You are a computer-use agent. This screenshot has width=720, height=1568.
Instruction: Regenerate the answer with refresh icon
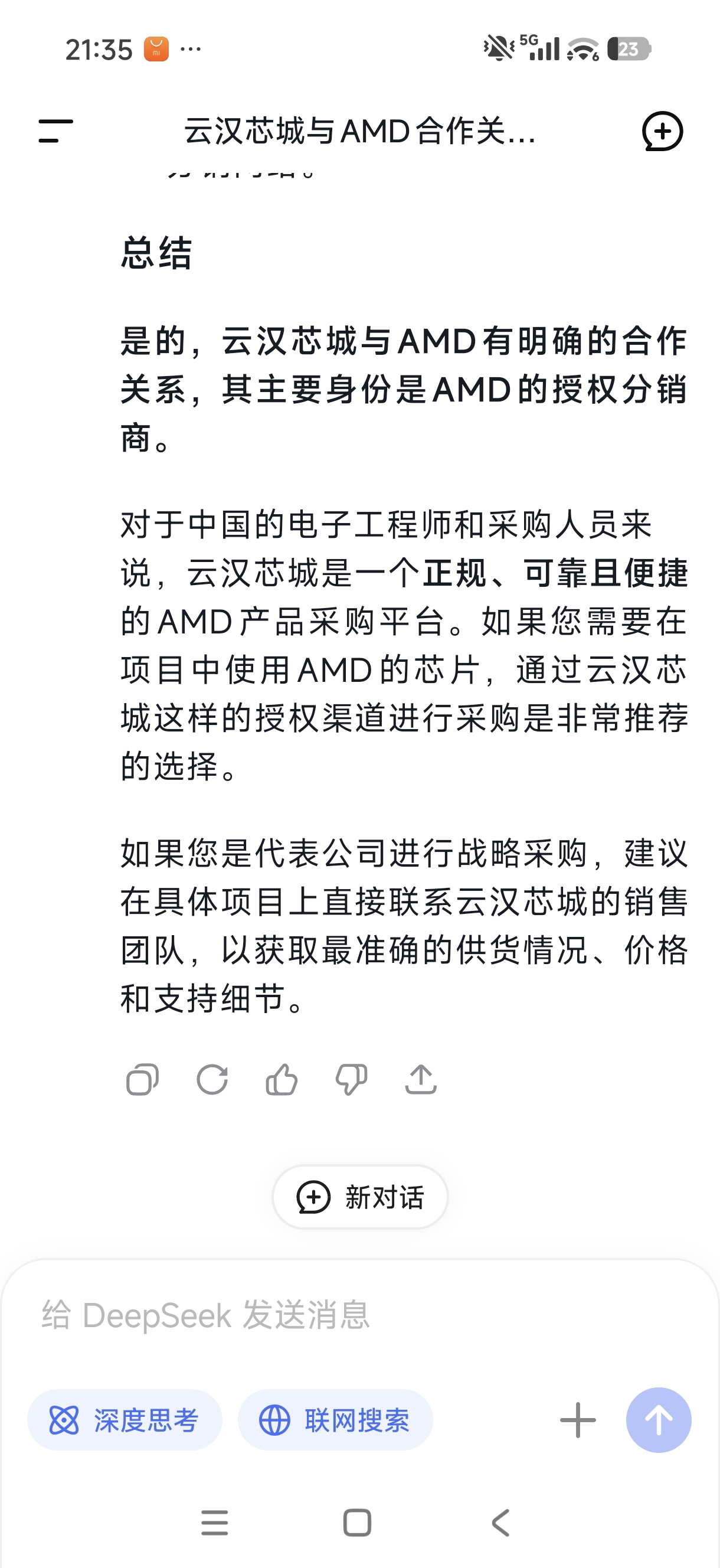(212, 1080)
